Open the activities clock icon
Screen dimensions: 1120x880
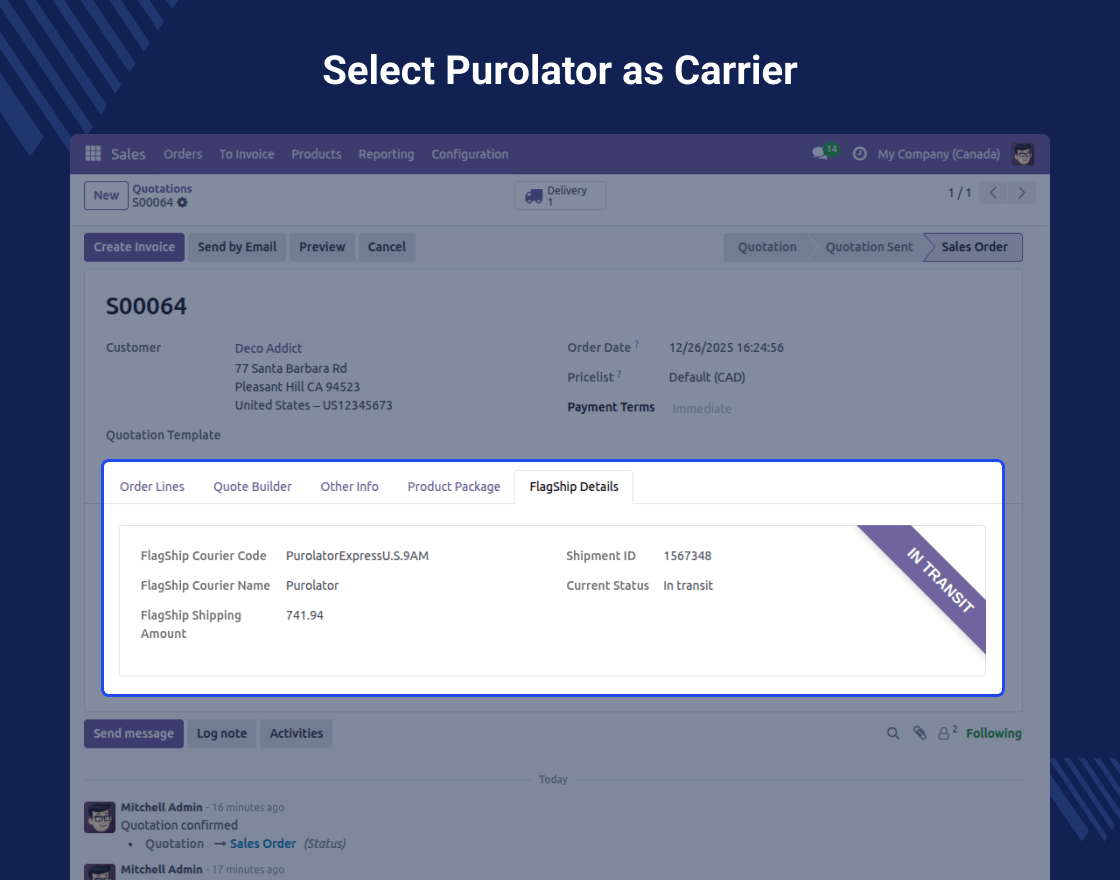(x=859, y=154)
